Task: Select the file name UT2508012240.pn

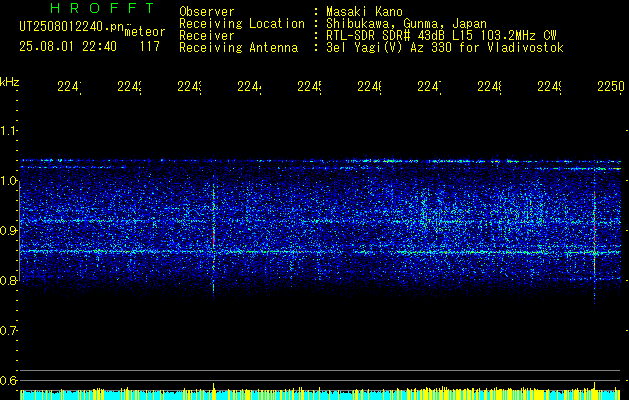Action: point(72,27)
